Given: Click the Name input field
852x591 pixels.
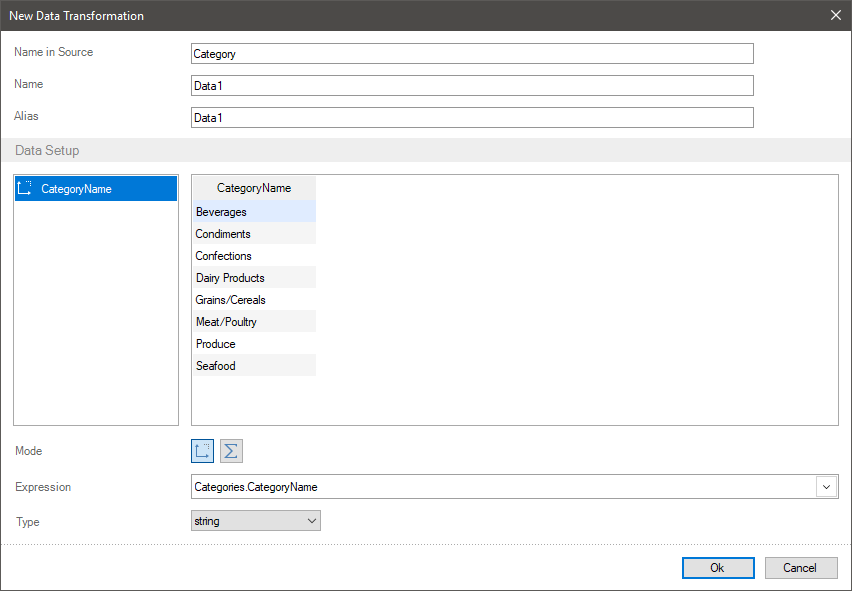Looking at the screenshot, I should pyautogui.click(x=471, y=86).
